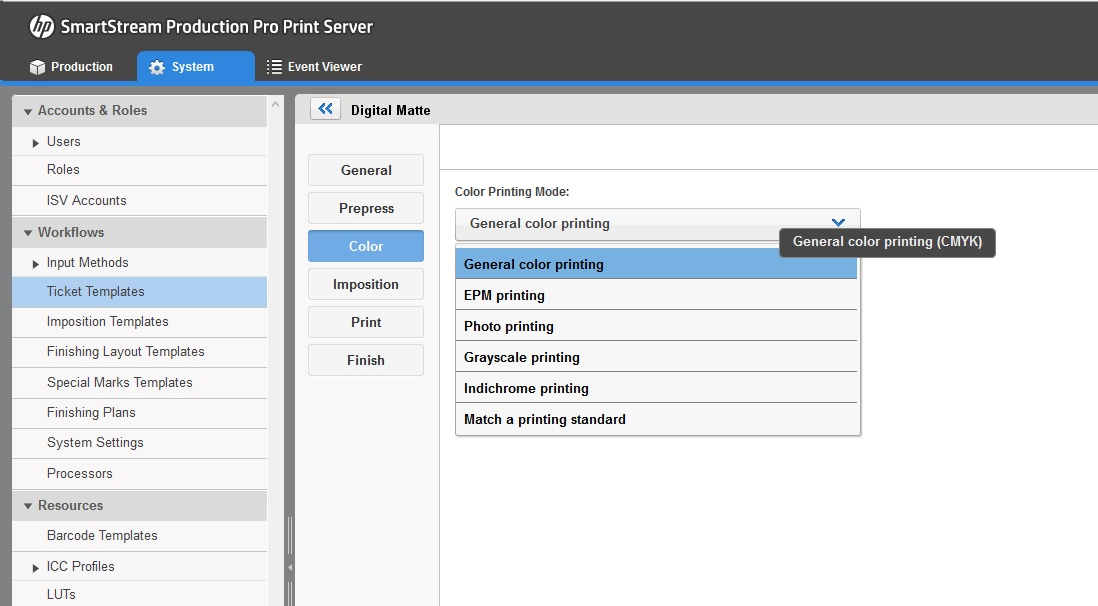The image size is (1098, 606).
Task: Select LUTs under Resources
Action: tap(60, 594)
